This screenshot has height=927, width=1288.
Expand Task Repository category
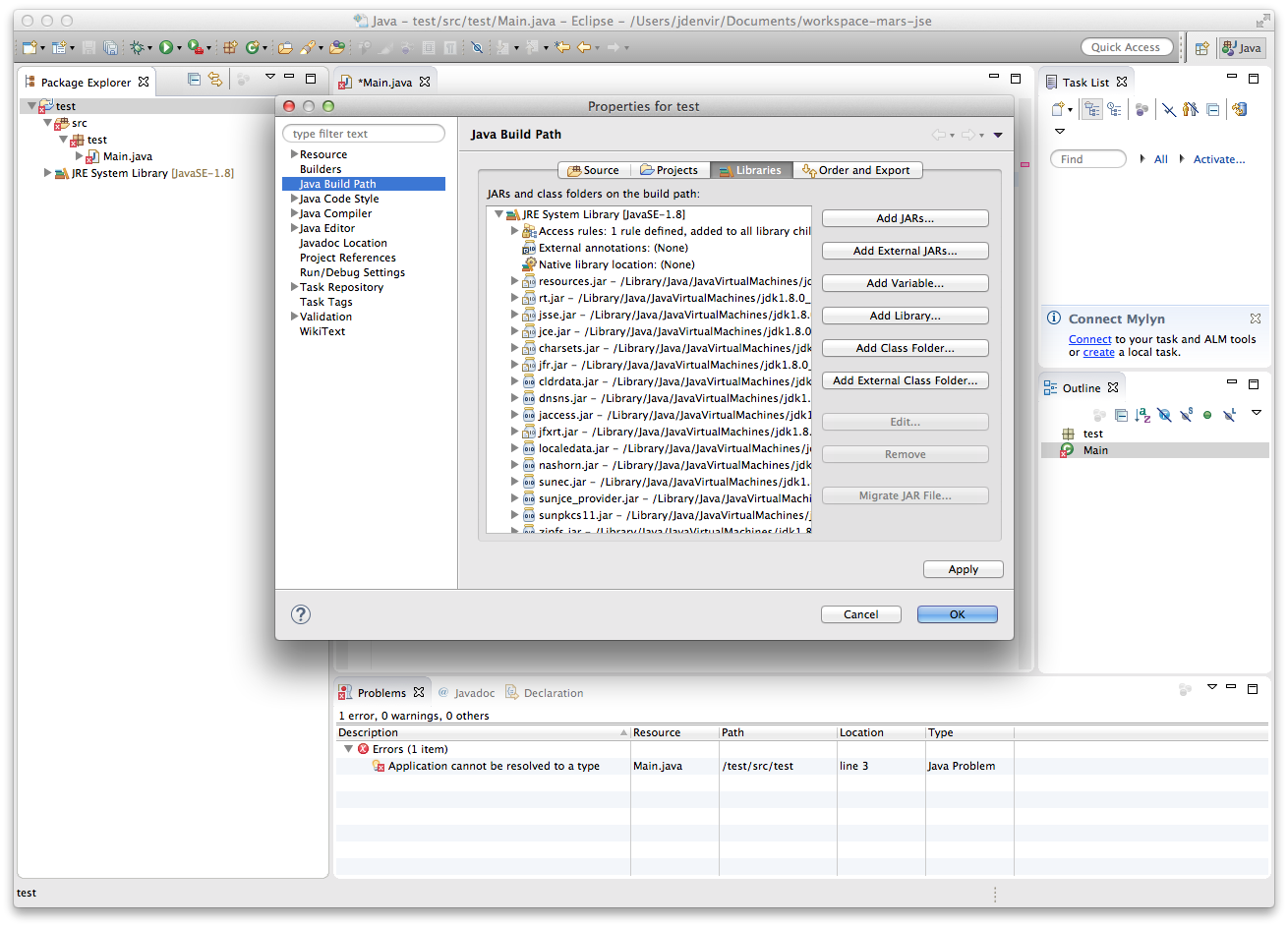[x=294, y=287]
